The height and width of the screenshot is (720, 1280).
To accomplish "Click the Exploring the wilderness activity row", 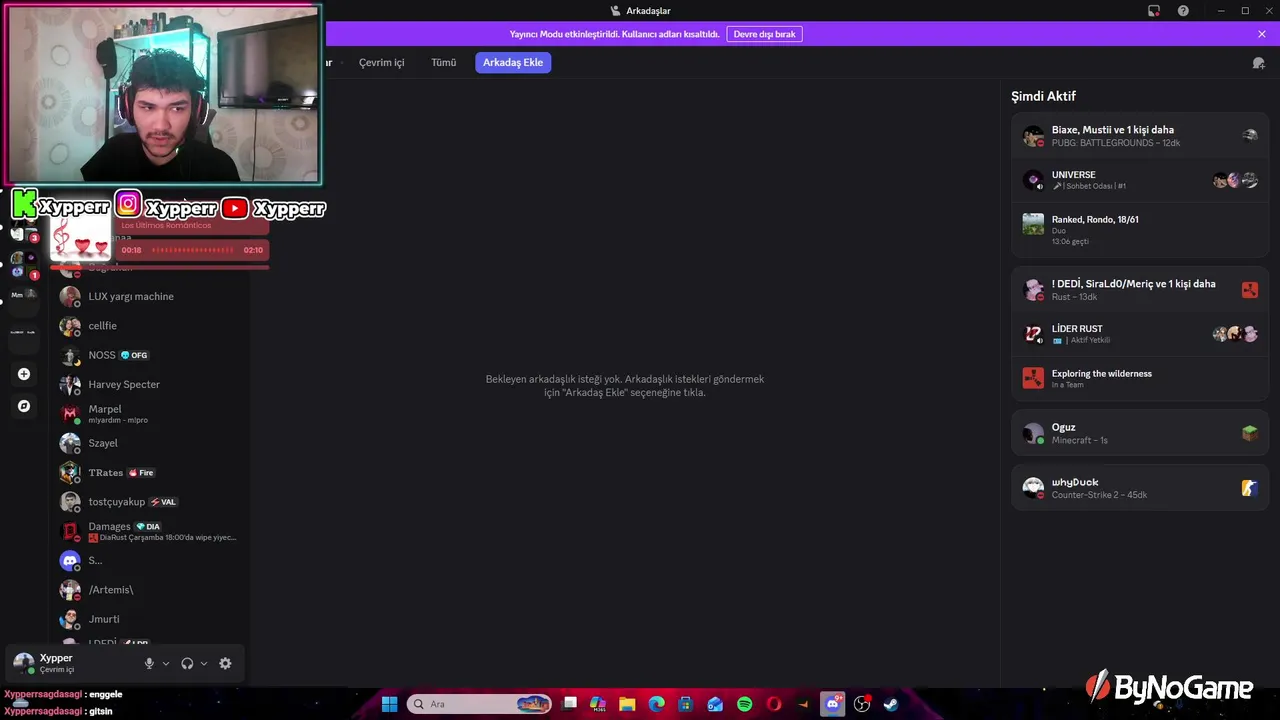I will (1140, 378).
